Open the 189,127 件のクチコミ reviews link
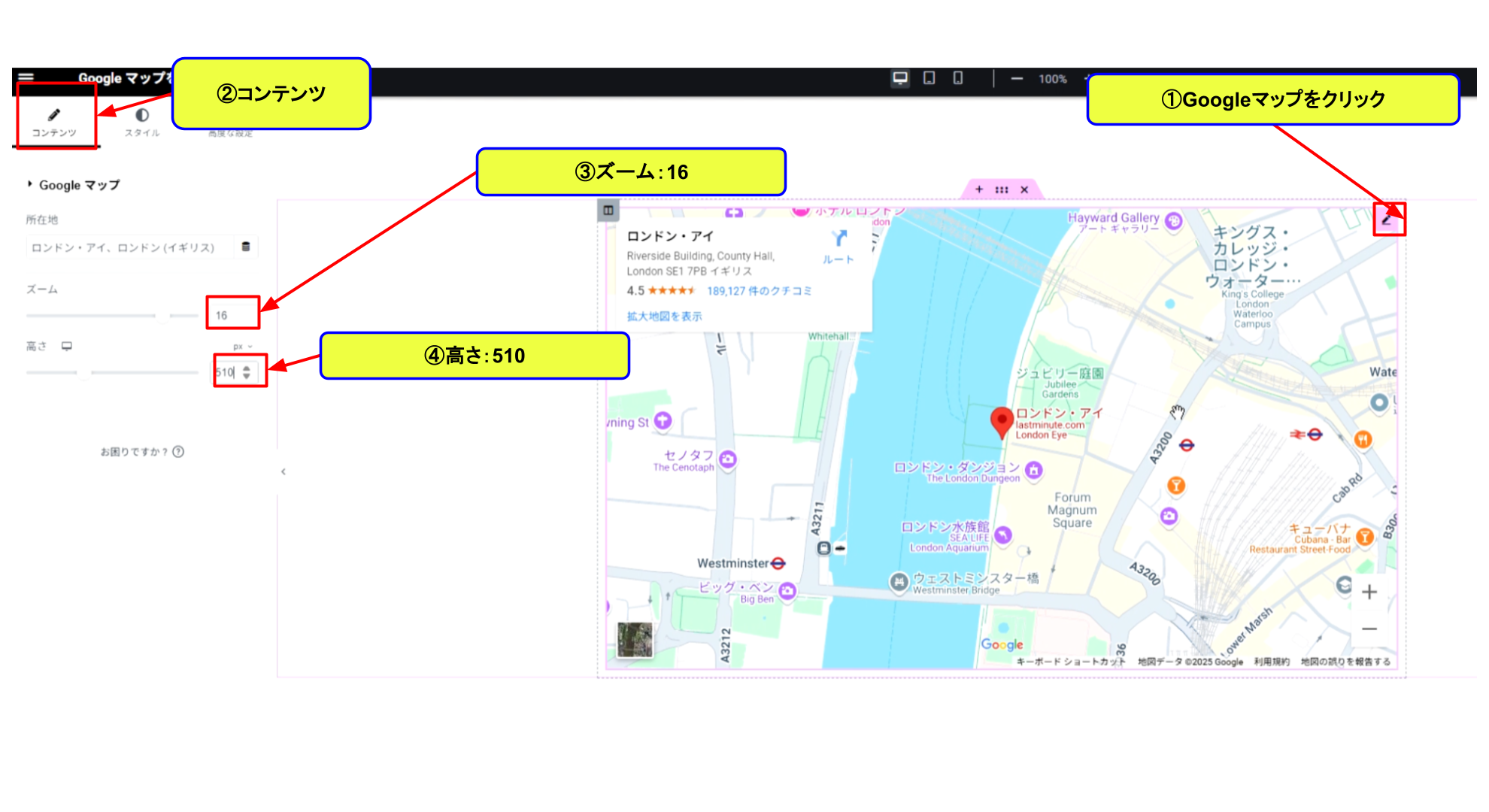1489x812 pixels. coord(760,291)
